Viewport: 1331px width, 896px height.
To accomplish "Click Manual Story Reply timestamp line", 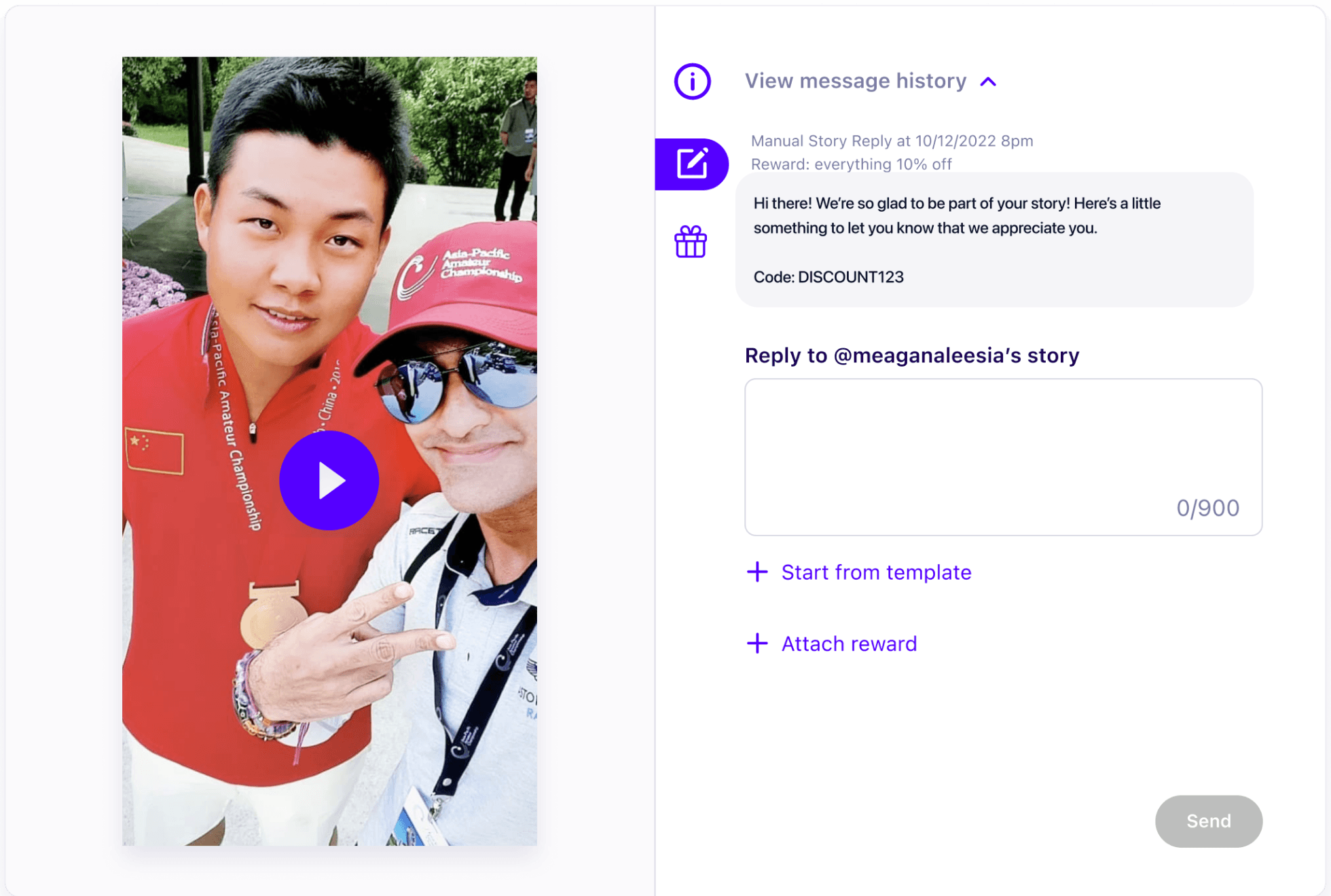I will pos(892,141).
